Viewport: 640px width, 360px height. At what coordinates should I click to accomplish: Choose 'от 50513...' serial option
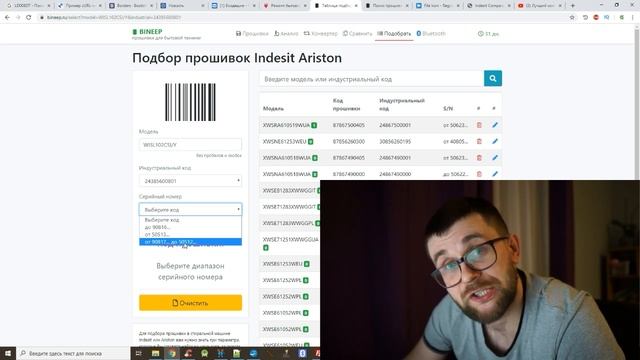[190, 234]
